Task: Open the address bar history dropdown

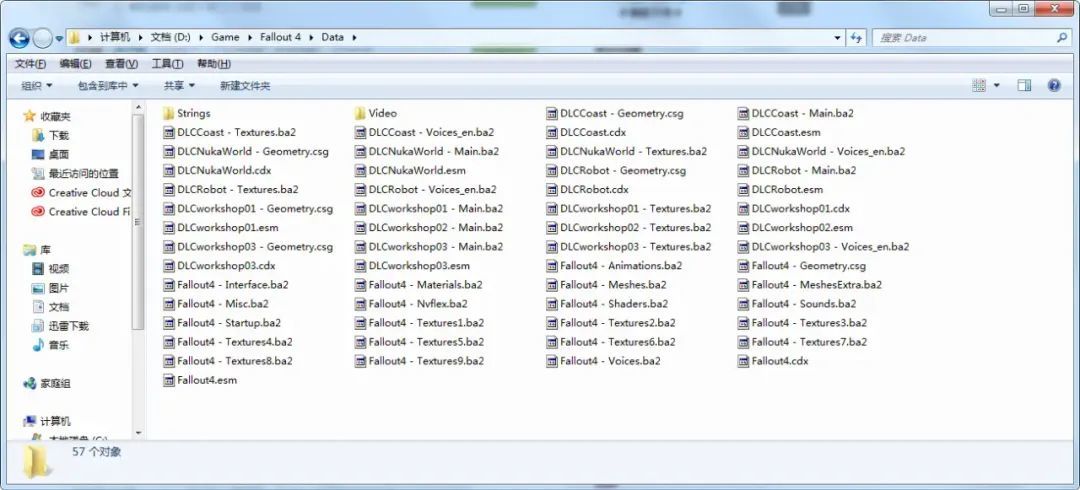Action: 838,38
